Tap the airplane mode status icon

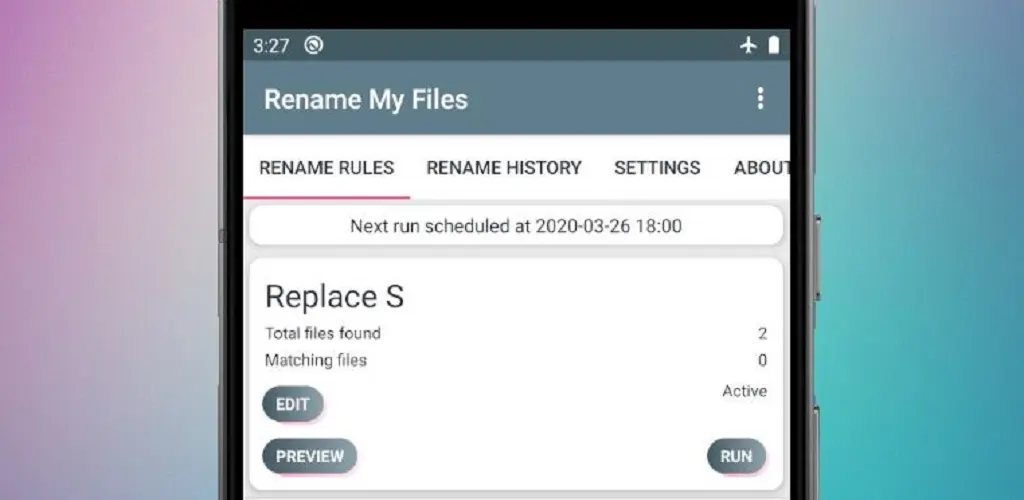748,45
